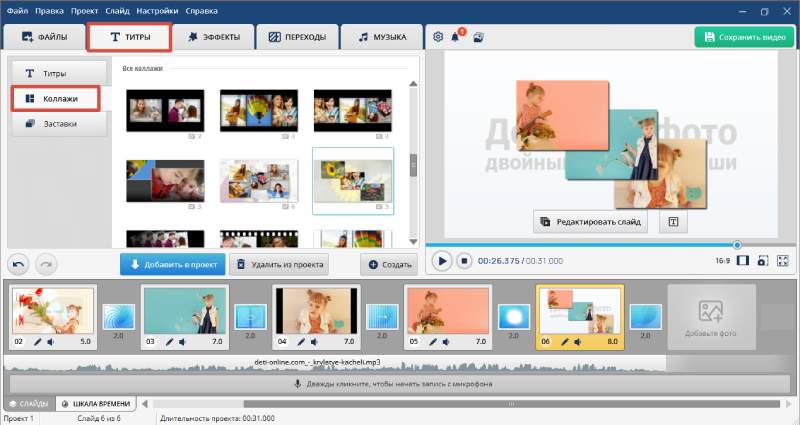
Task: Enter fullscreen preview mode
Action: 783,261
